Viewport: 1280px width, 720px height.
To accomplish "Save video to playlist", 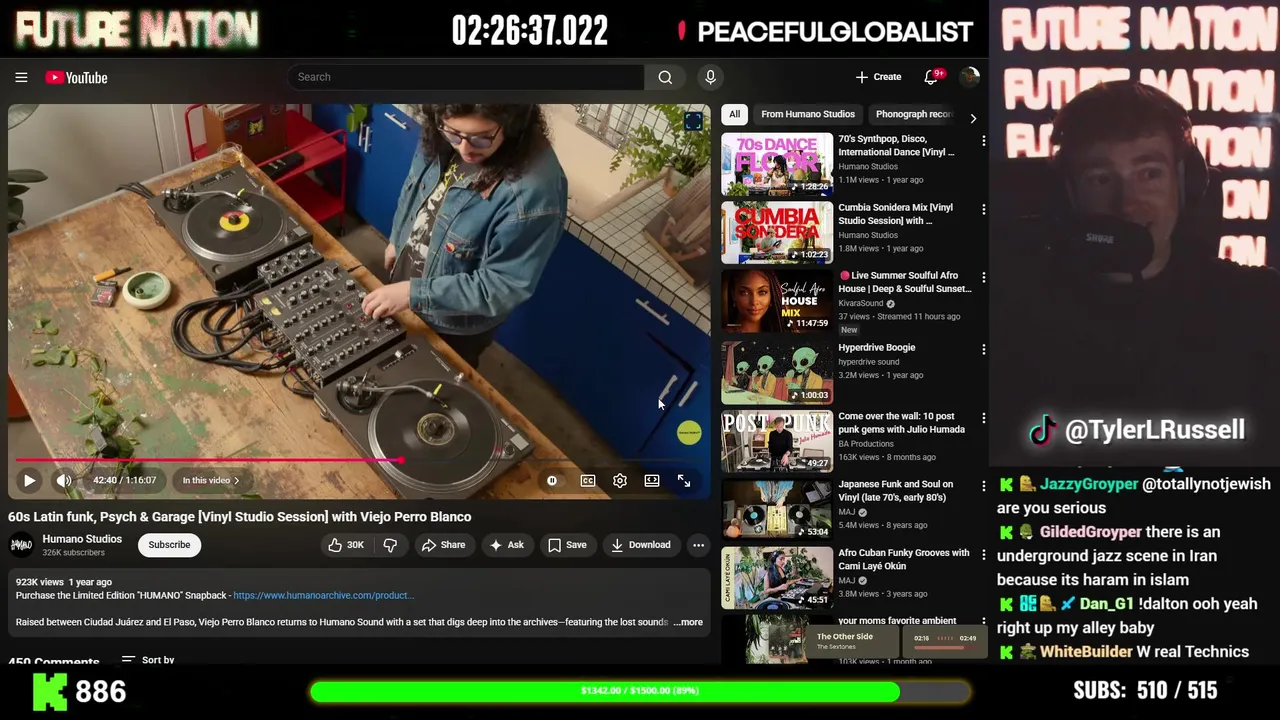I will [x=567, y=545].
